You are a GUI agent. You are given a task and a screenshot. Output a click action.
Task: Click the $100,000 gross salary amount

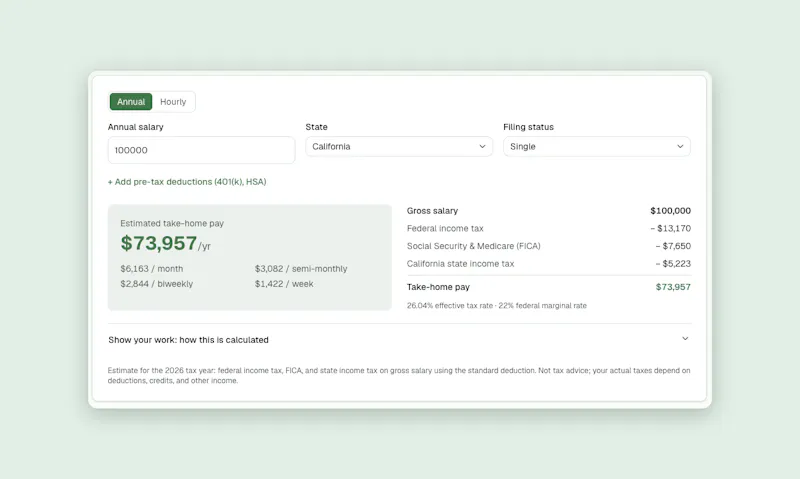pos(670,211)
